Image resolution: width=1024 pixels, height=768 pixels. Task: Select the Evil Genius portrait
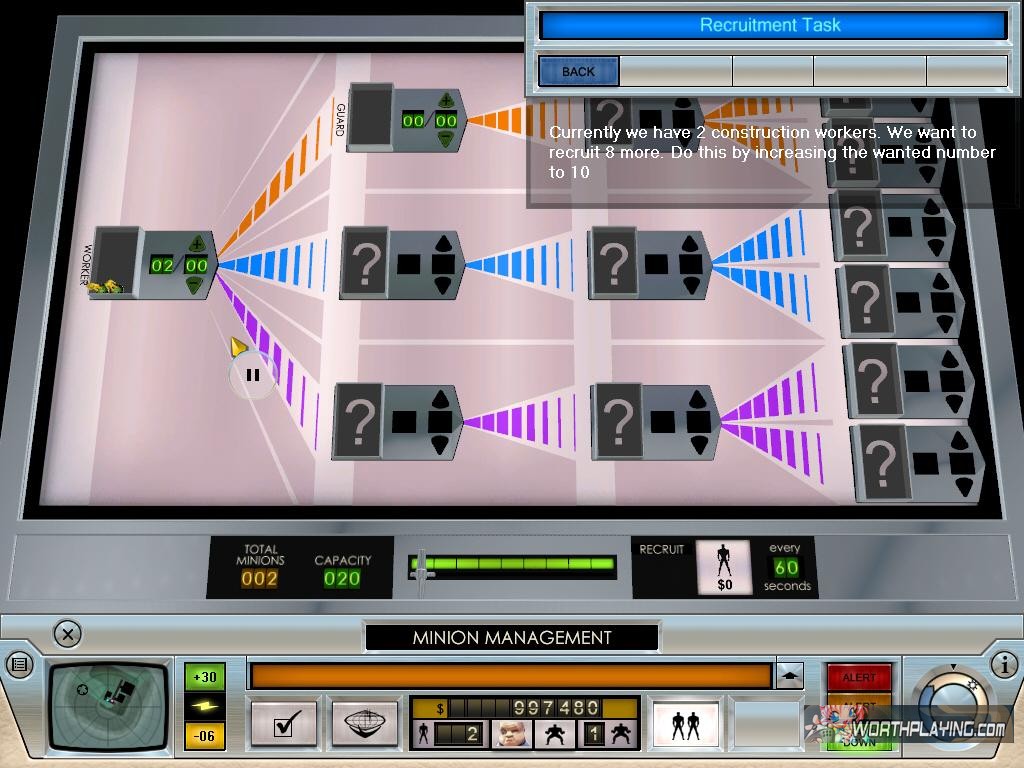[x=509, y=735]
